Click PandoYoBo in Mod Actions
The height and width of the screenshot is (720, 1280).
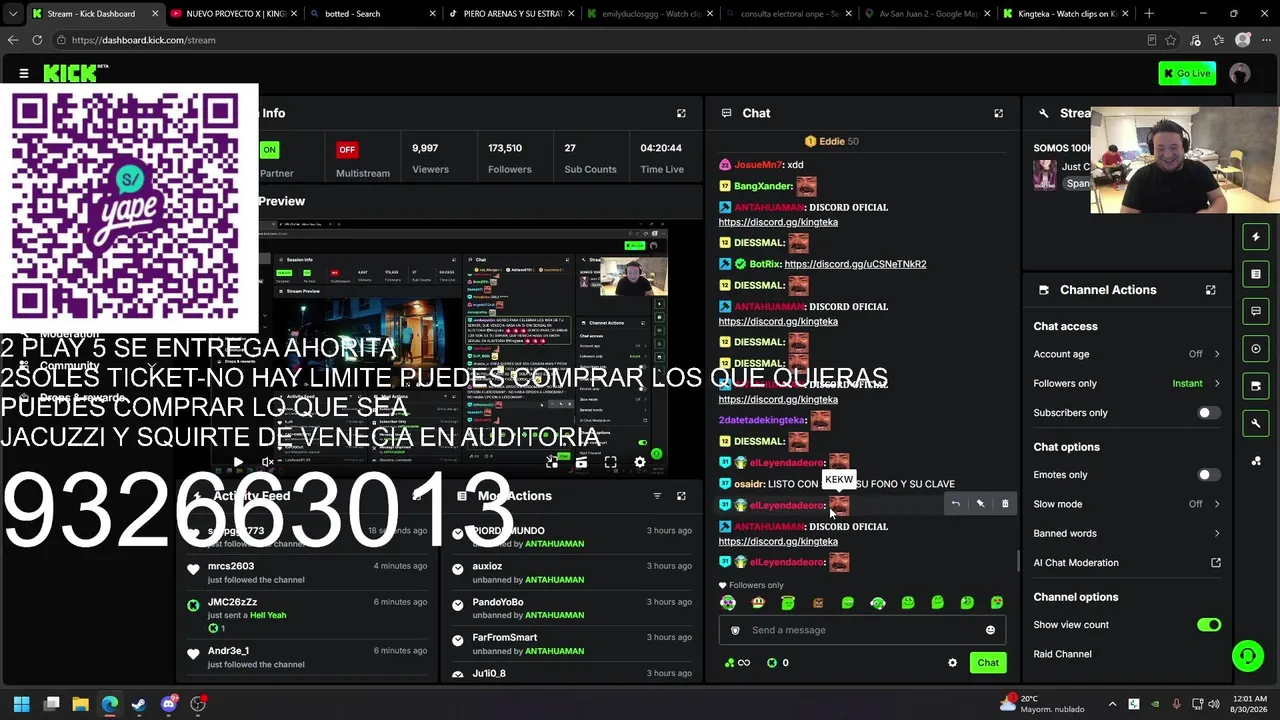coord(498,602)
